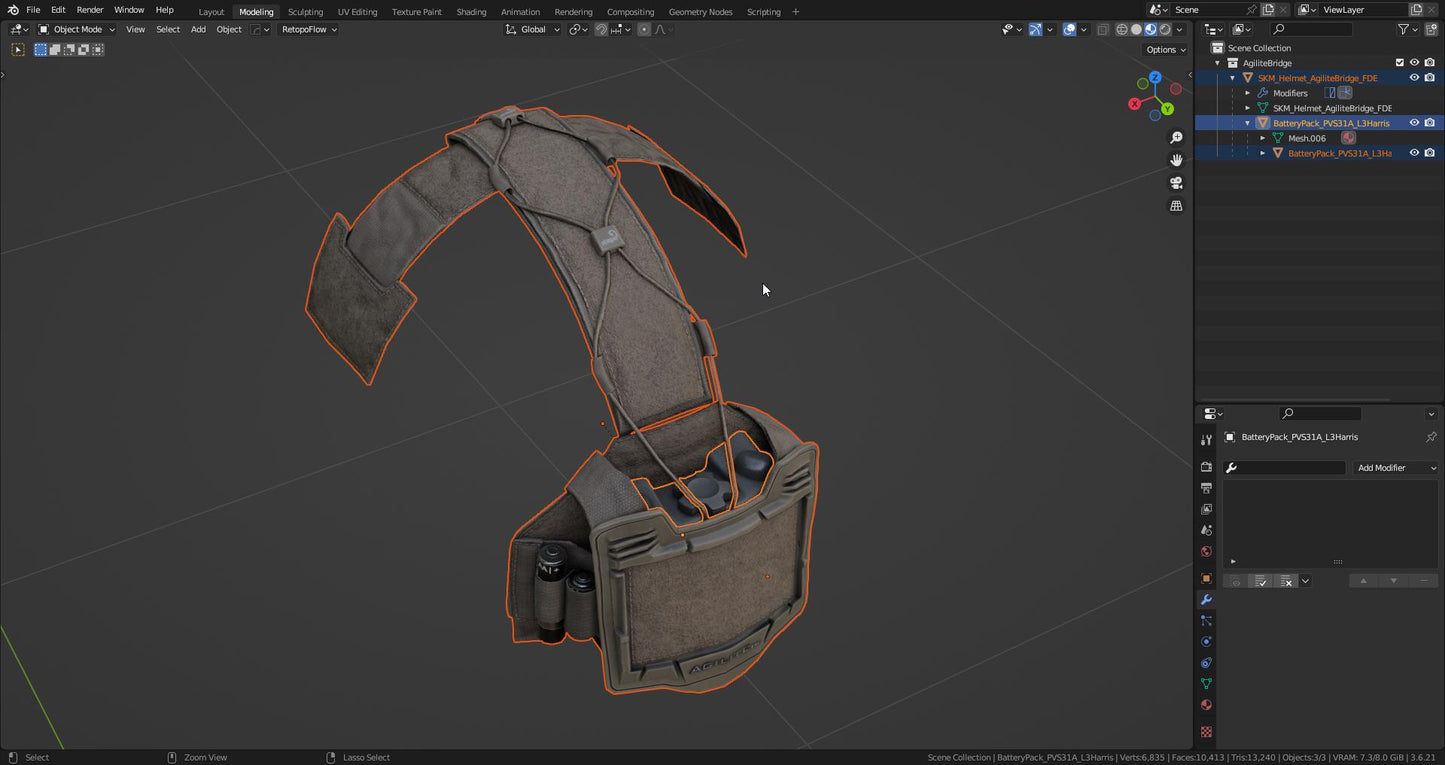The width and height of the screenshot is (1445, 765).
Task: Uncheck the AgiliteBridge collection checkbox
Action: (x=1400, y=63)
